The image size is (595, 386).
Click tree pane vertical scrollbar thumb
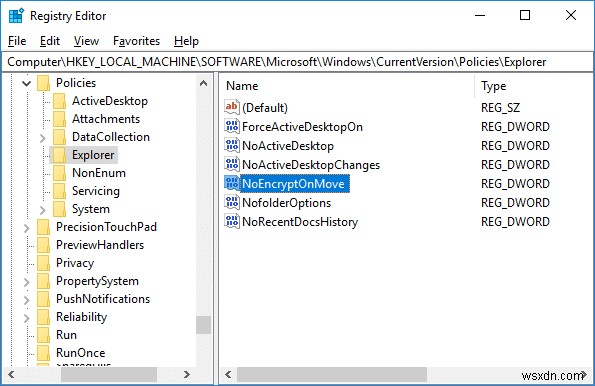point(204,325)
